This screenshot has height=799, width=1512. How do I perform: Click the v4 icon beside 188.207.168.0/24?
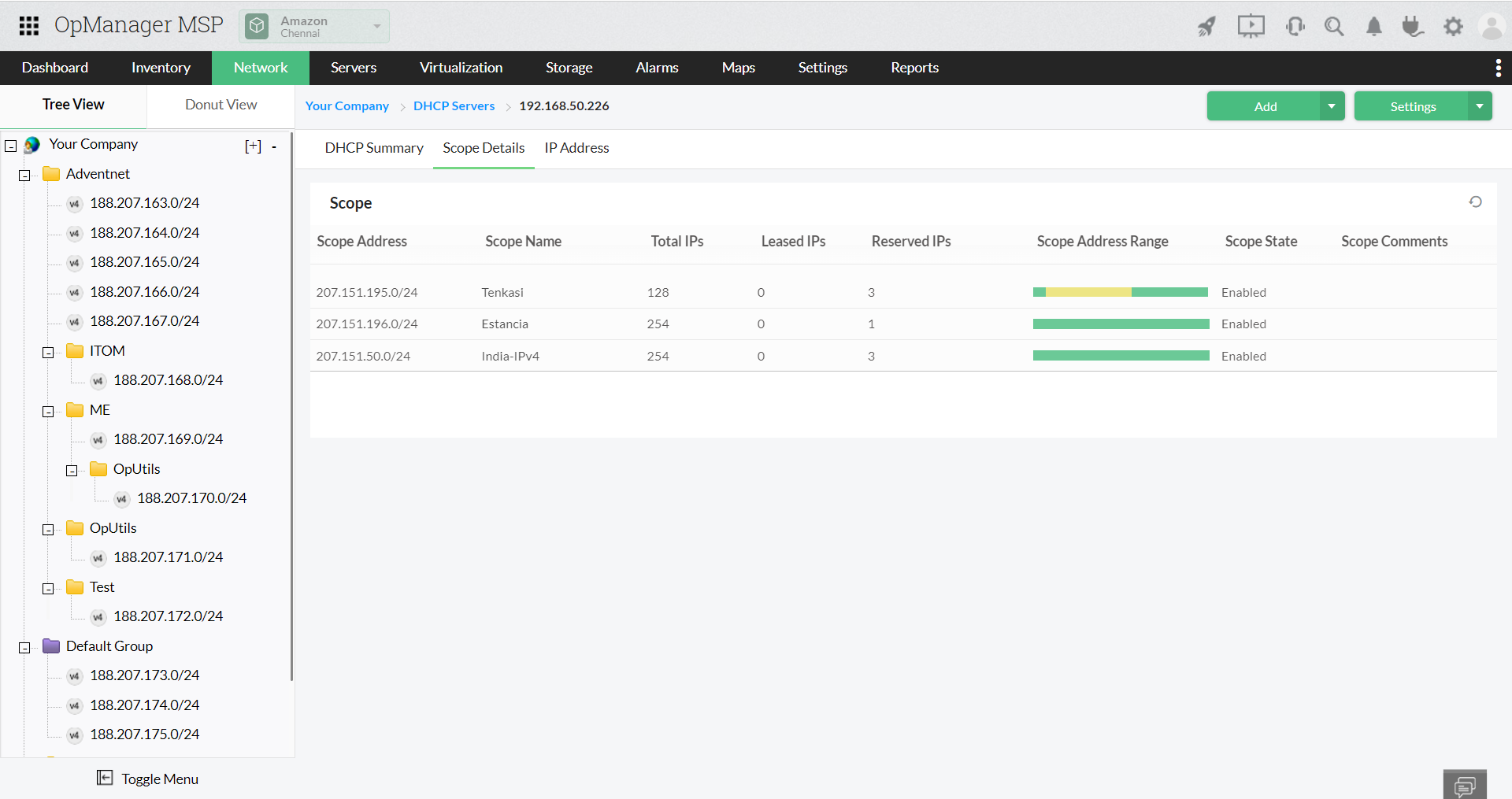click(98, 381)
